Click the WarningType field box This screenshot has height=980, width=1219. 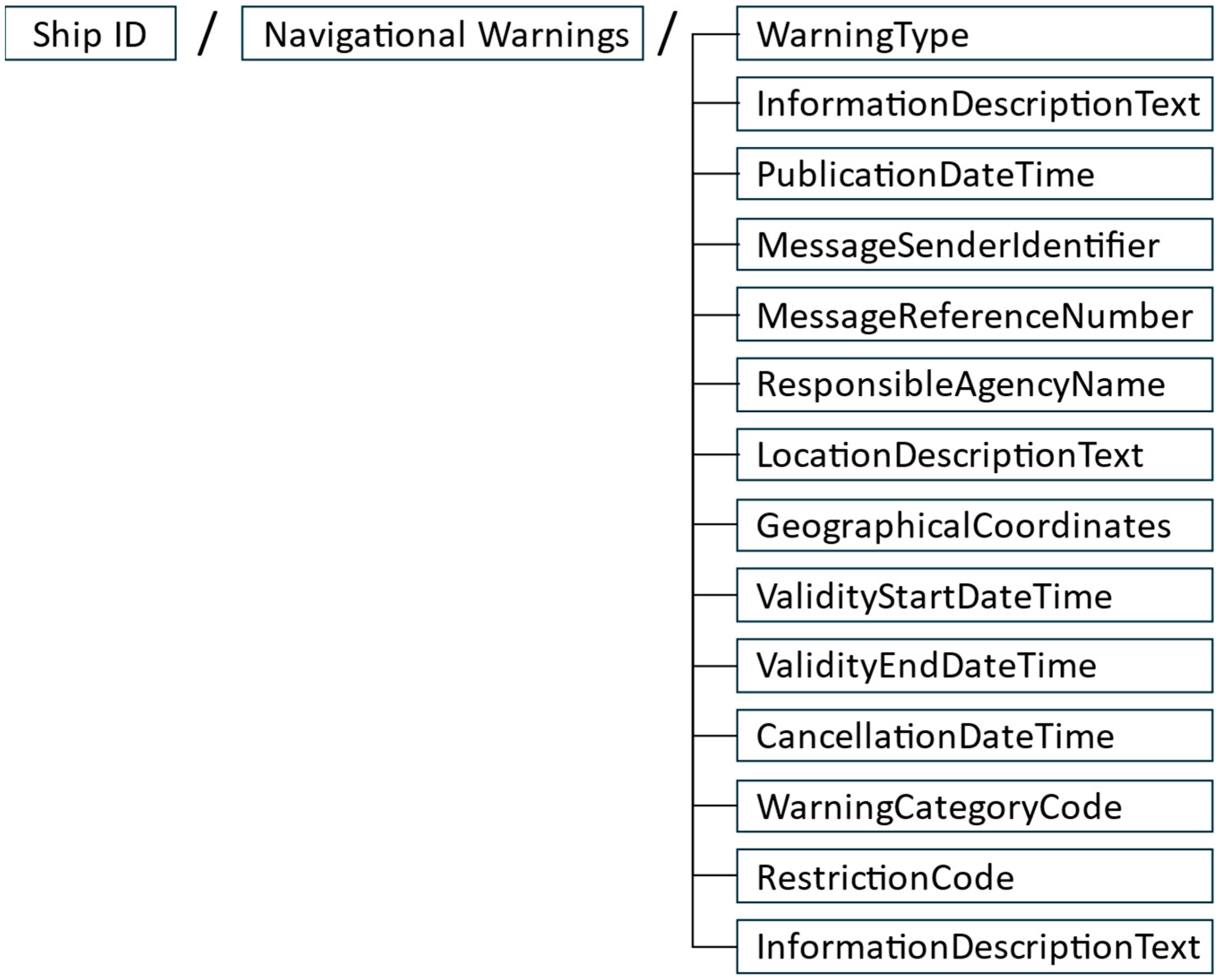tap(975, 34)
